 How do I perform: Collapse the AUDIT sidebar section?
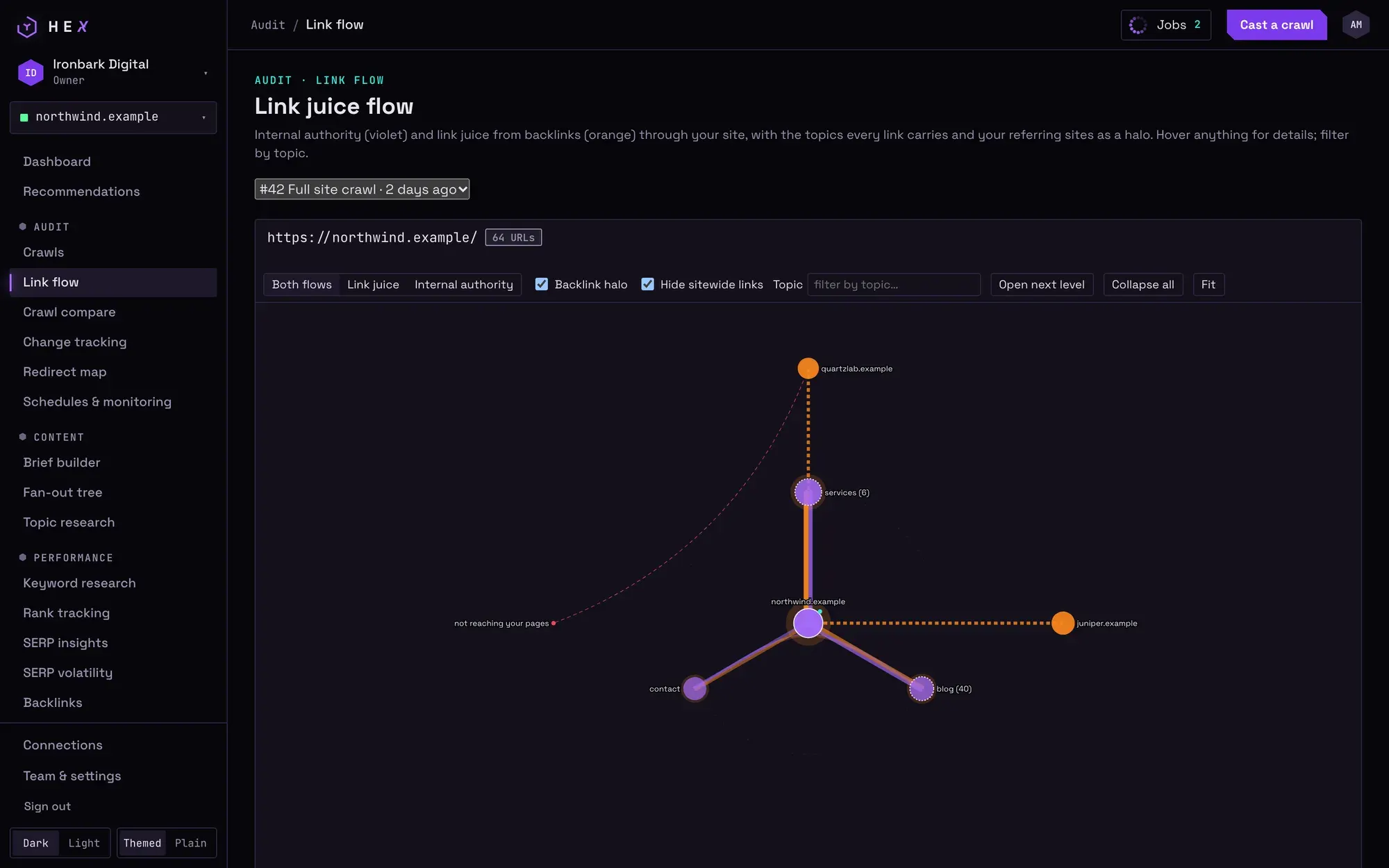coord(51,227)
